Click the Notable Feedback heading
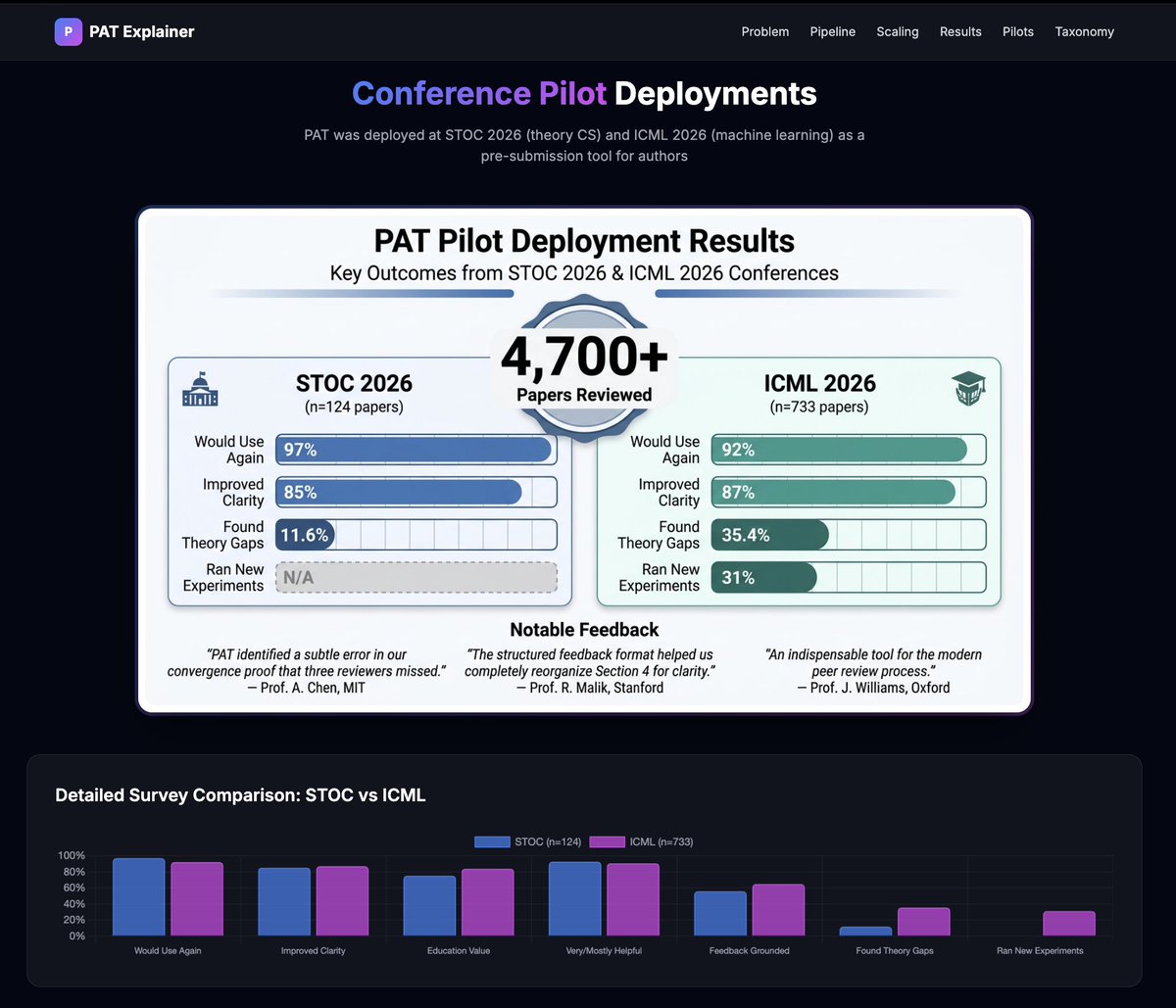Image resolution: width=1176 pixels, height=1008 pixels. [x=584, y=630]
